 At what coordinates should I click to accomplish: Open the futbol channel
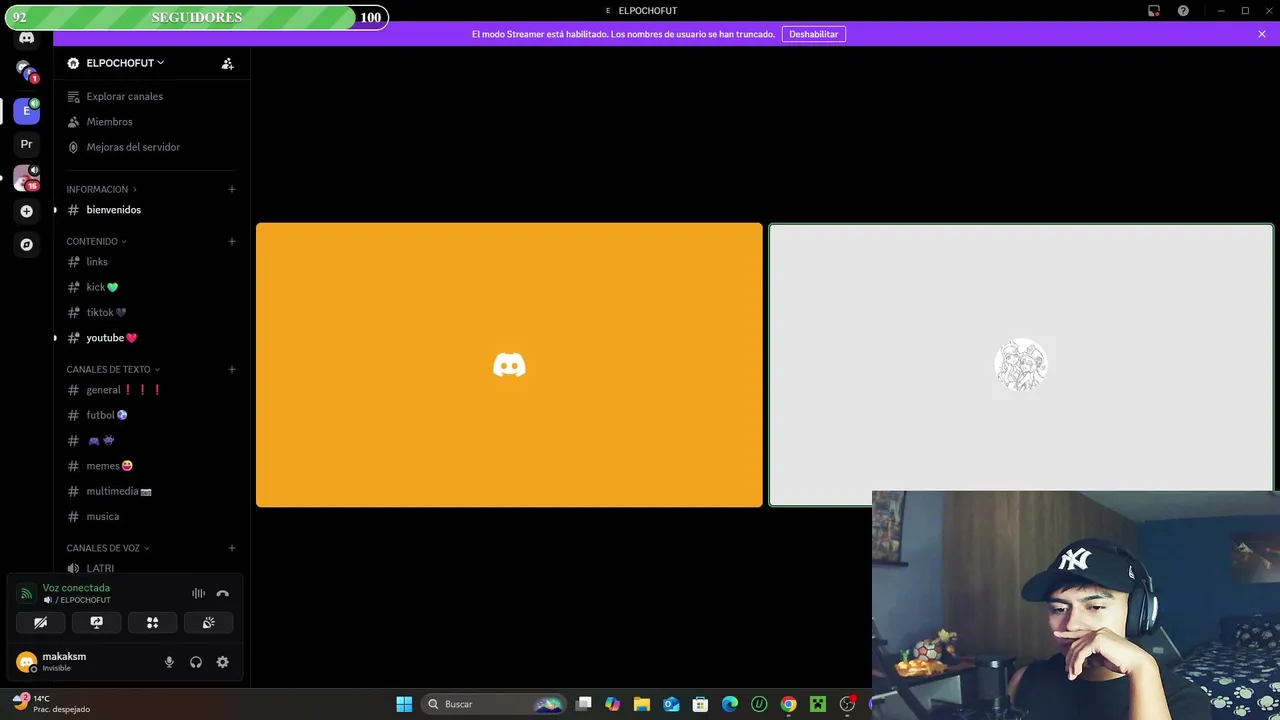coord(150,415)
